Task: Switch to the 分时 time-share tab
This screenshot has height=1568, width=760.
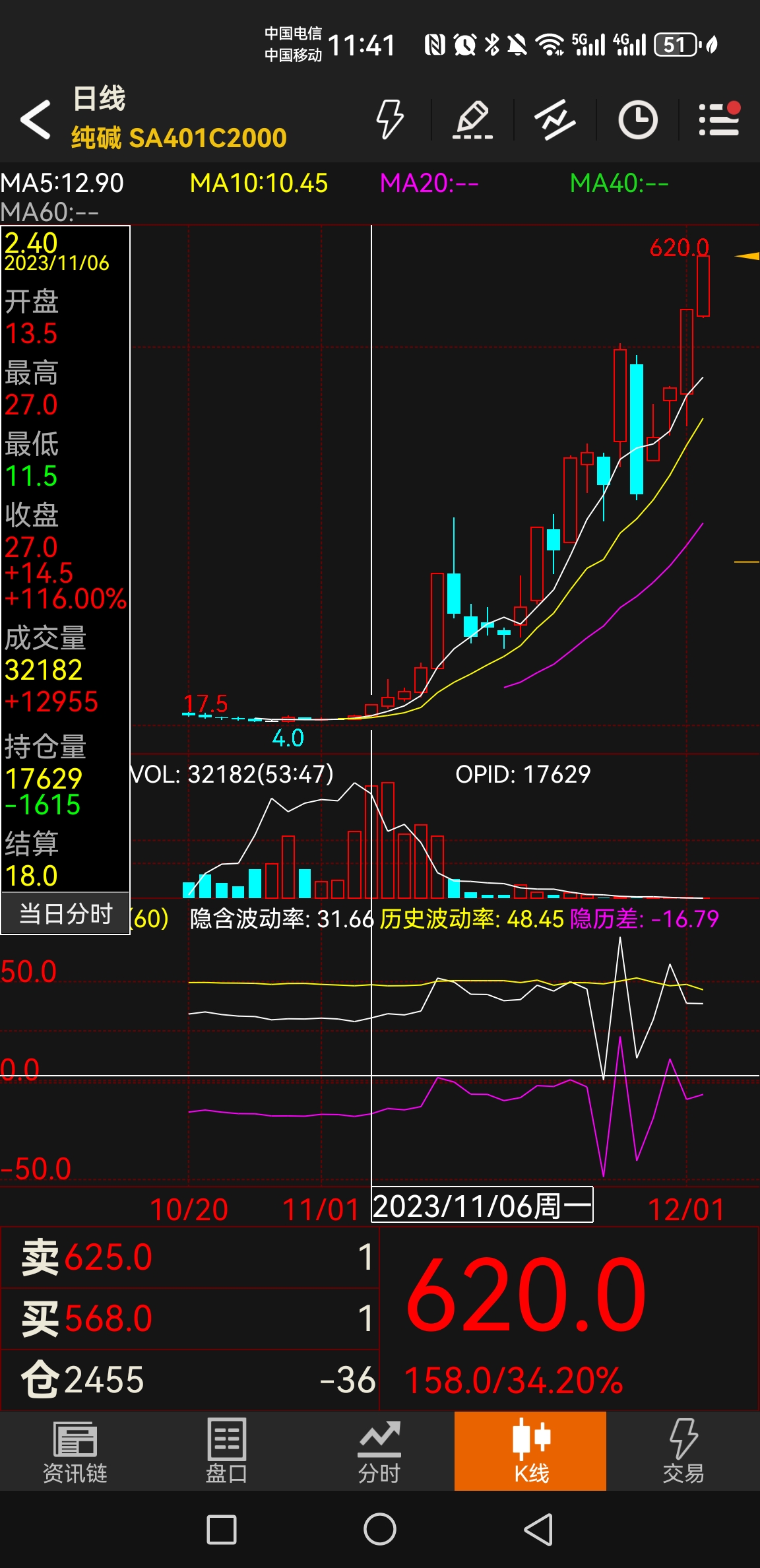Action: [379, 1451]
